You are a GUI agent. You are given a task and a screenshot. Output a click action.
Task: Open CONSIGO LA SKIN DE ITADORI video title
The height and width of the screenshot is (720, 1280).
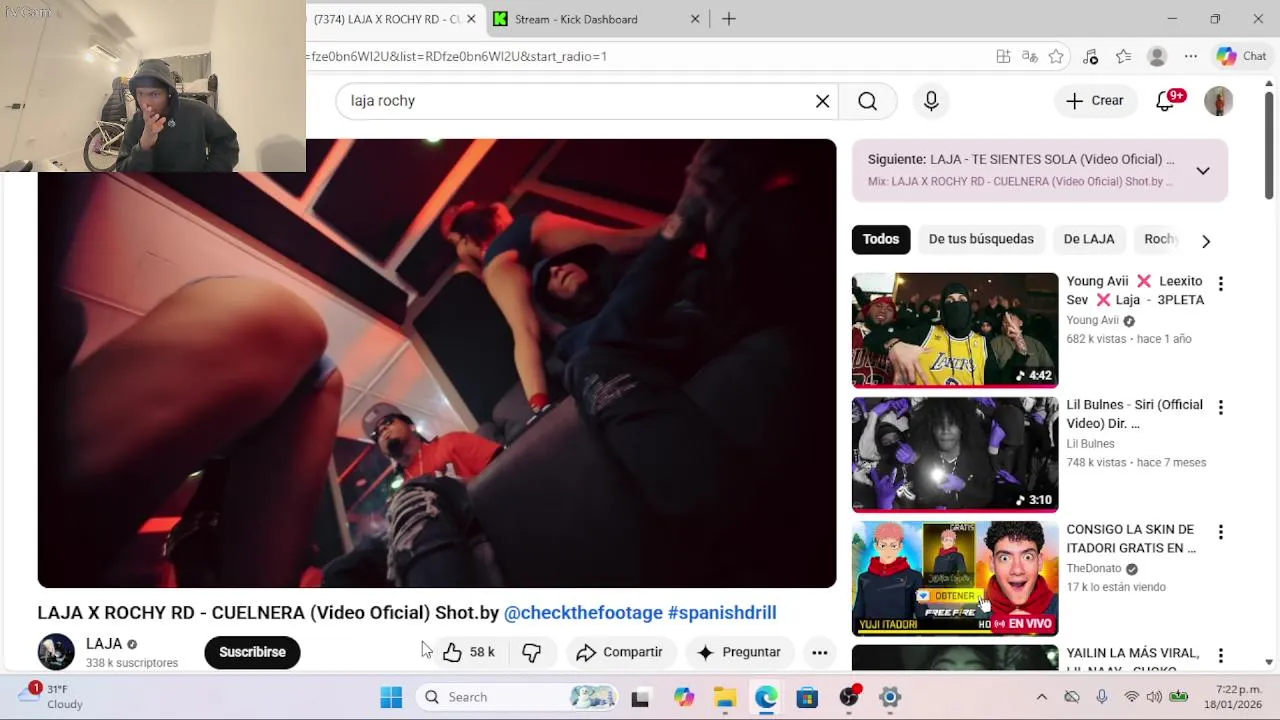[x=1131, y=539]
